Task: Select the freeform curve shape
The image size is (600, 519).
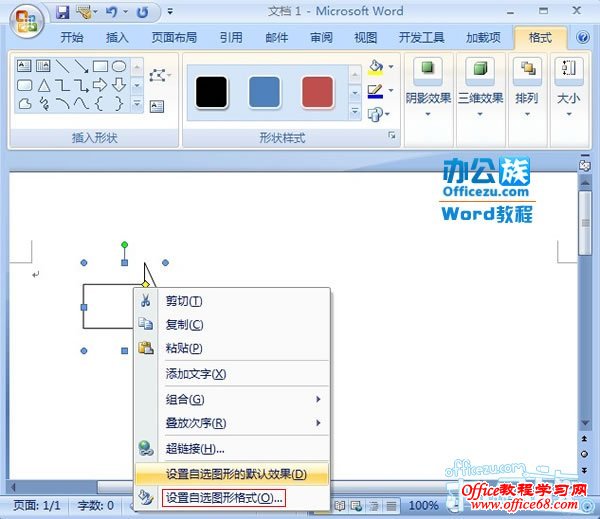Action: (25, 103)
